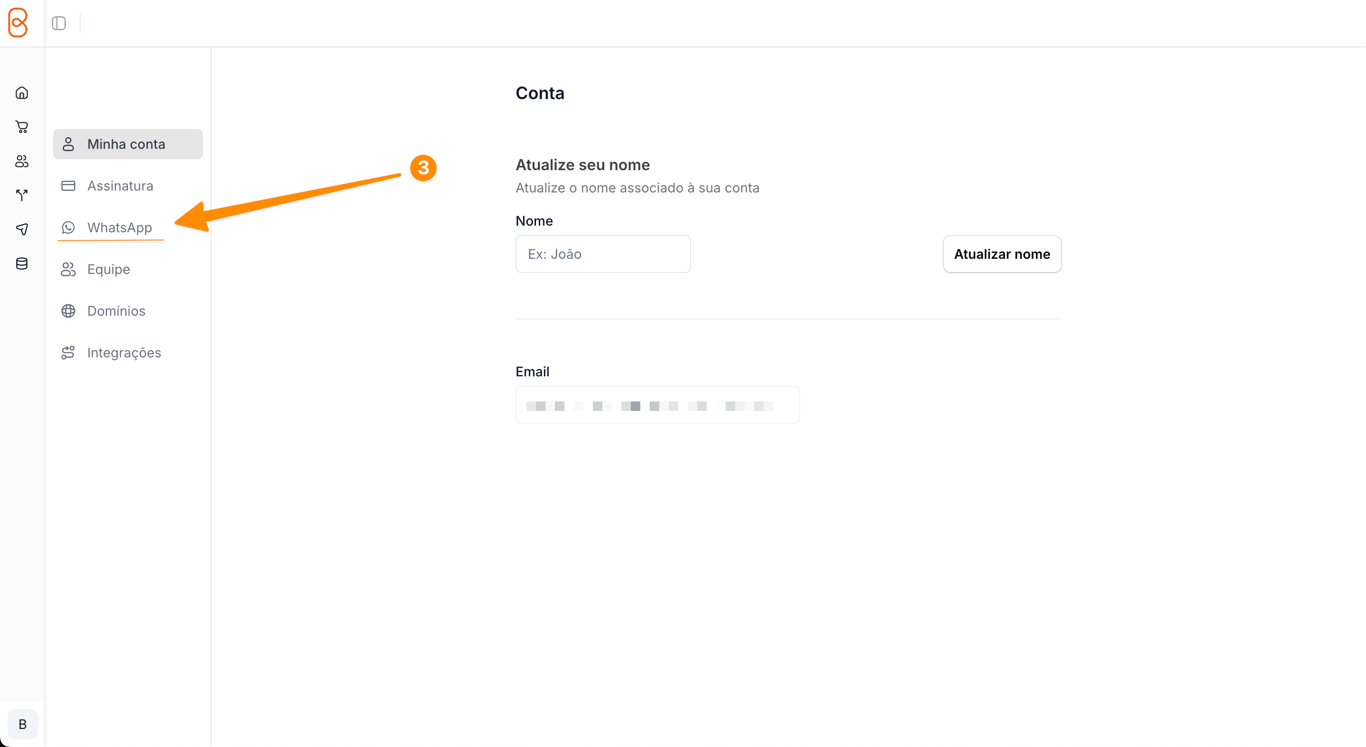Viewport: 1366px width, 747px height.
Task: Click the B avatar at bottom left
Action: pos(22,724)
